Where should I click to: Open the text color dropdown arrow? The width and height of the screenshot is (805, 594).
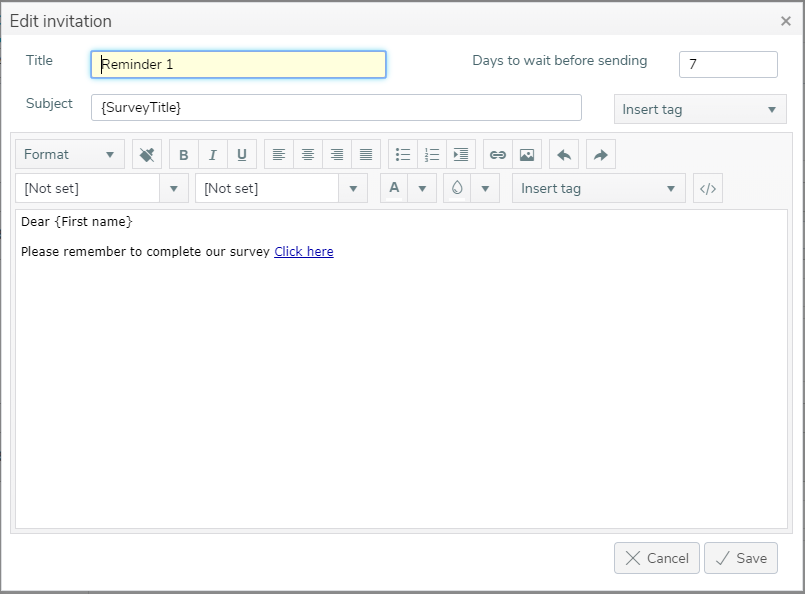[x=422, y=188]
